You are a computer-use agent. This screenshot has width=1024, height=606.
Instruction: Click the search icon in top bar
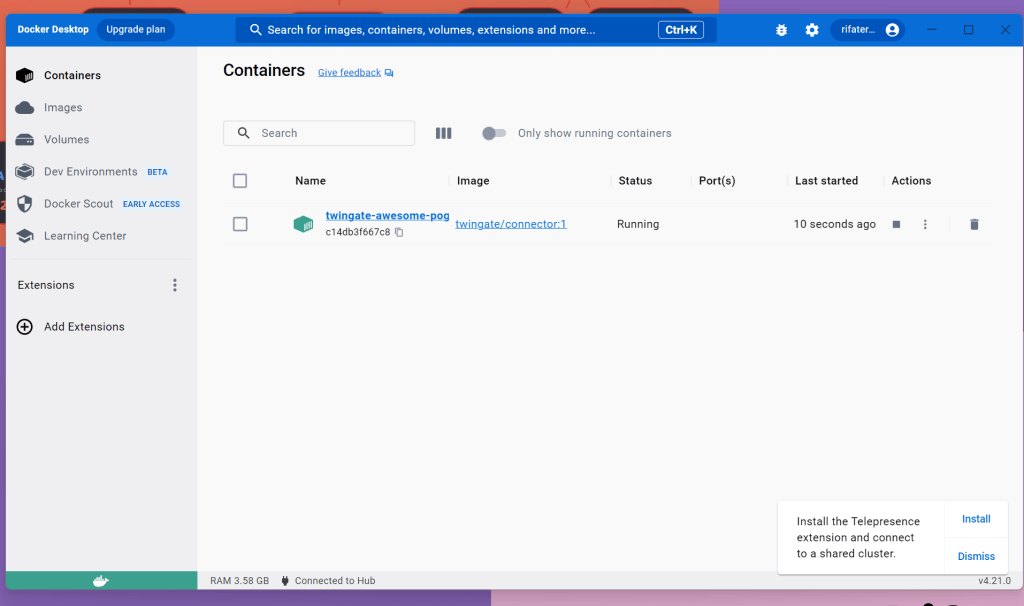click(255, 30)
